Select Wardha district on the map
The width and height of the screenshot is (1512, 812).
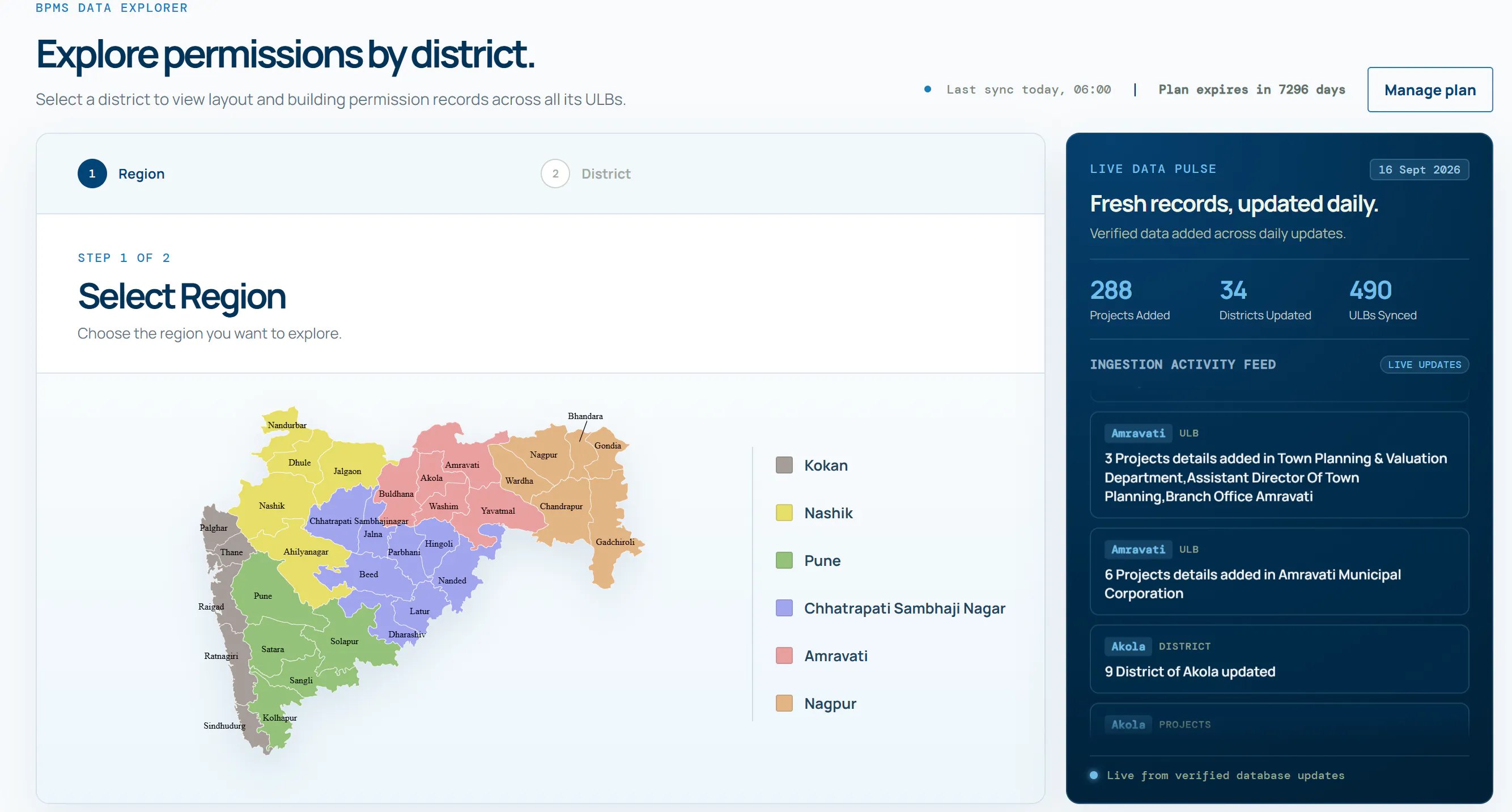coord(520,481)
